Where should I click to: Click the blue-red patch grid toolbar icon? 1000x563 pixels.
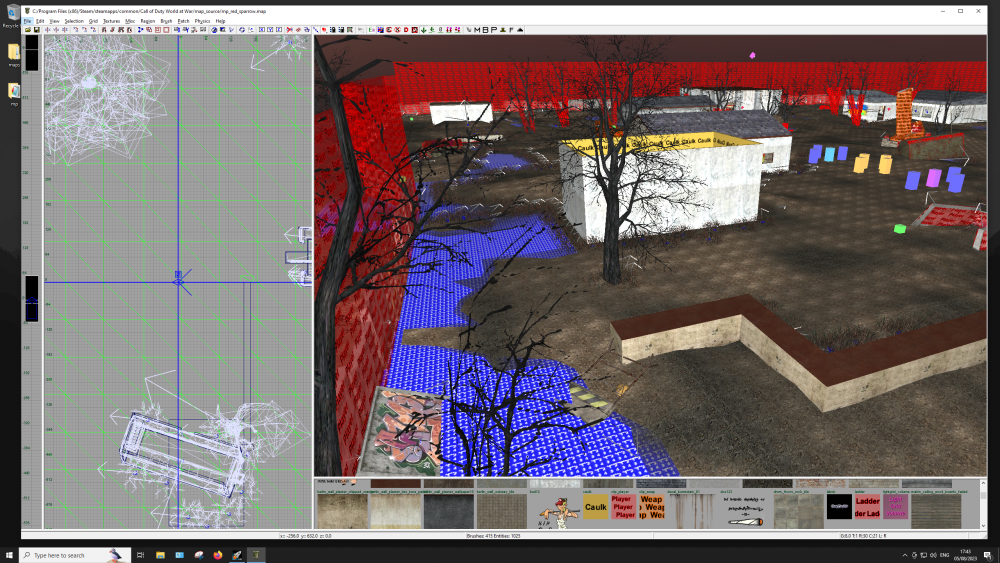click(x=380, y=29)
